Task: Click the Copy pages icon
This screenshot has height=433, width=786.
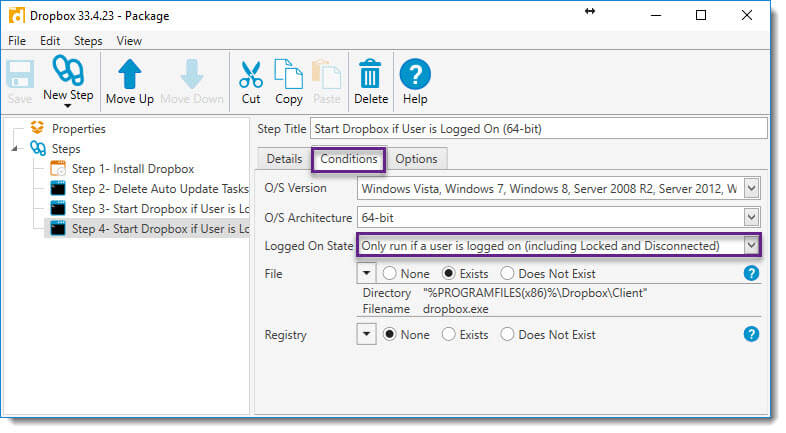Action: point(288,74)
